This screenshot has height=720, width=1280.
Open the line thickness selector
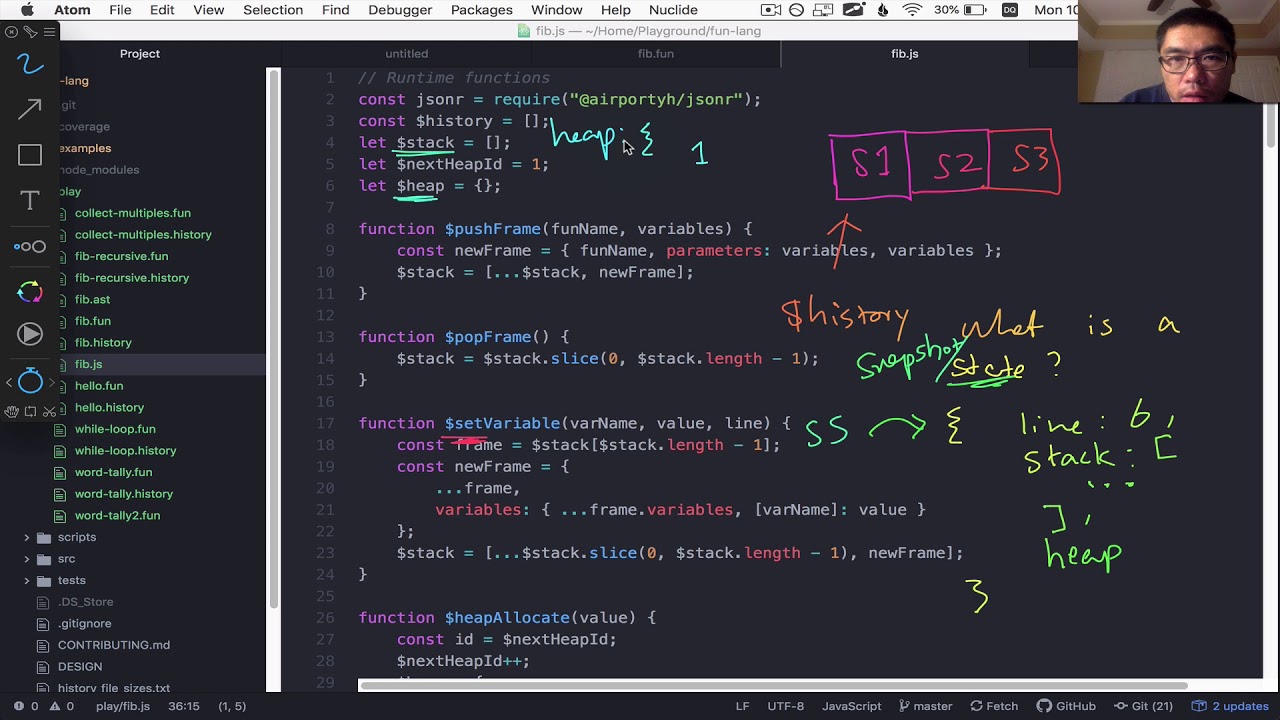(30, 246)
